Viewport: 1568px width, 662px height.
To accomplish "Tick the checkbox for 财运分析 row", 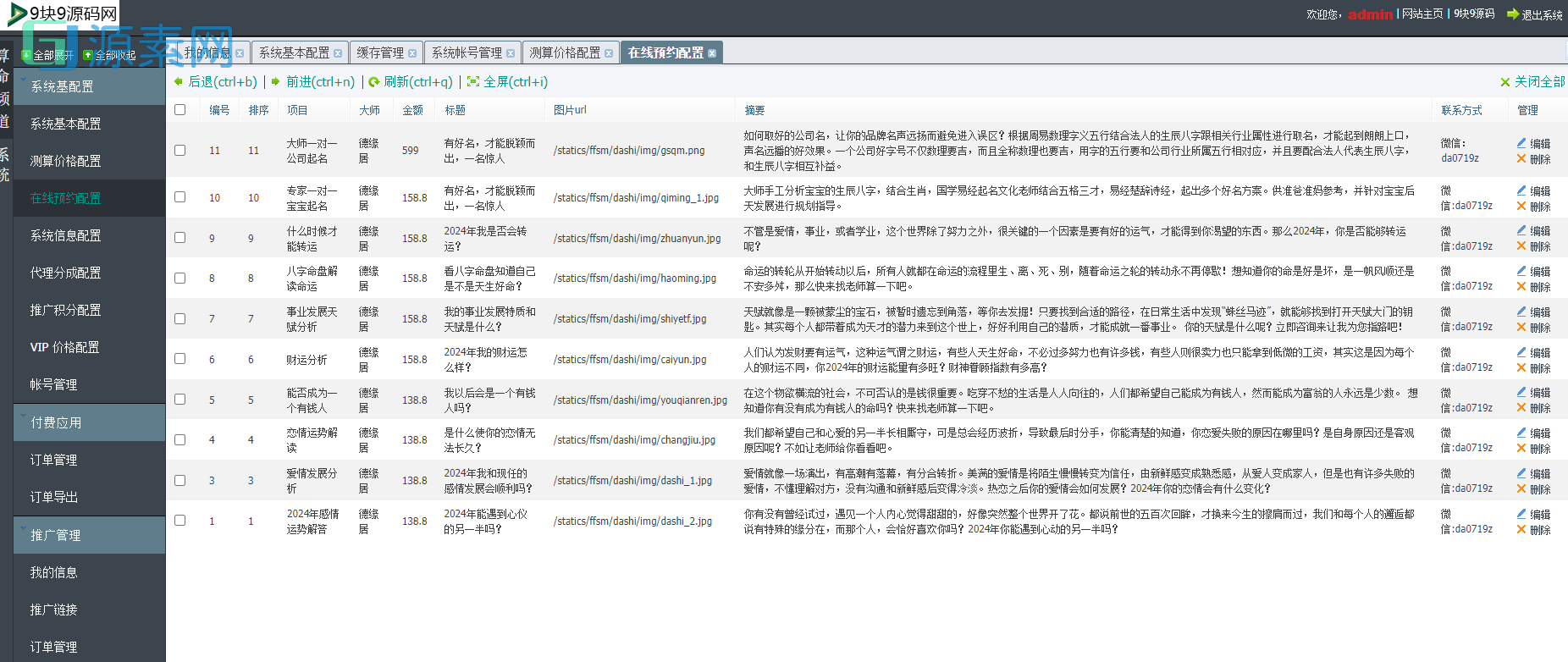I will [x=179, y=358].
